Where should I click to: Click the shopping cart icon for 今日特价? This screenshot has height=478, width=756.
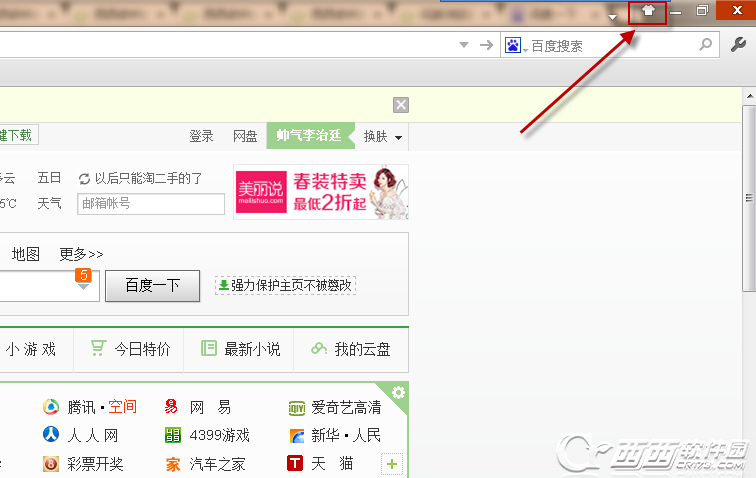click(x=98, y=348)
